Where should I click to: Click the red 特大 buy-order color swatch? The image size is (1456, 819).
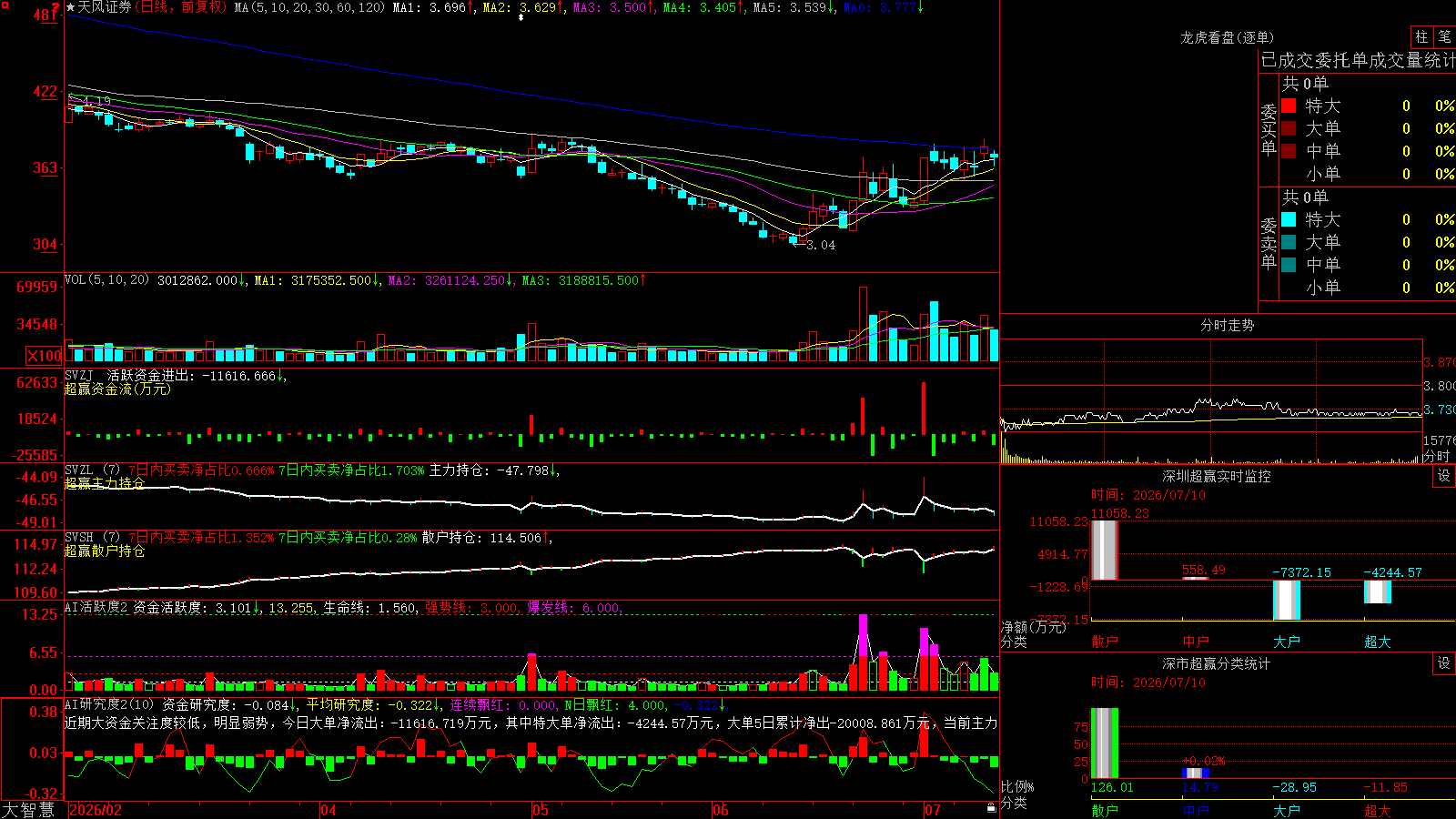pyautogui.click(x=1289, y=106)
